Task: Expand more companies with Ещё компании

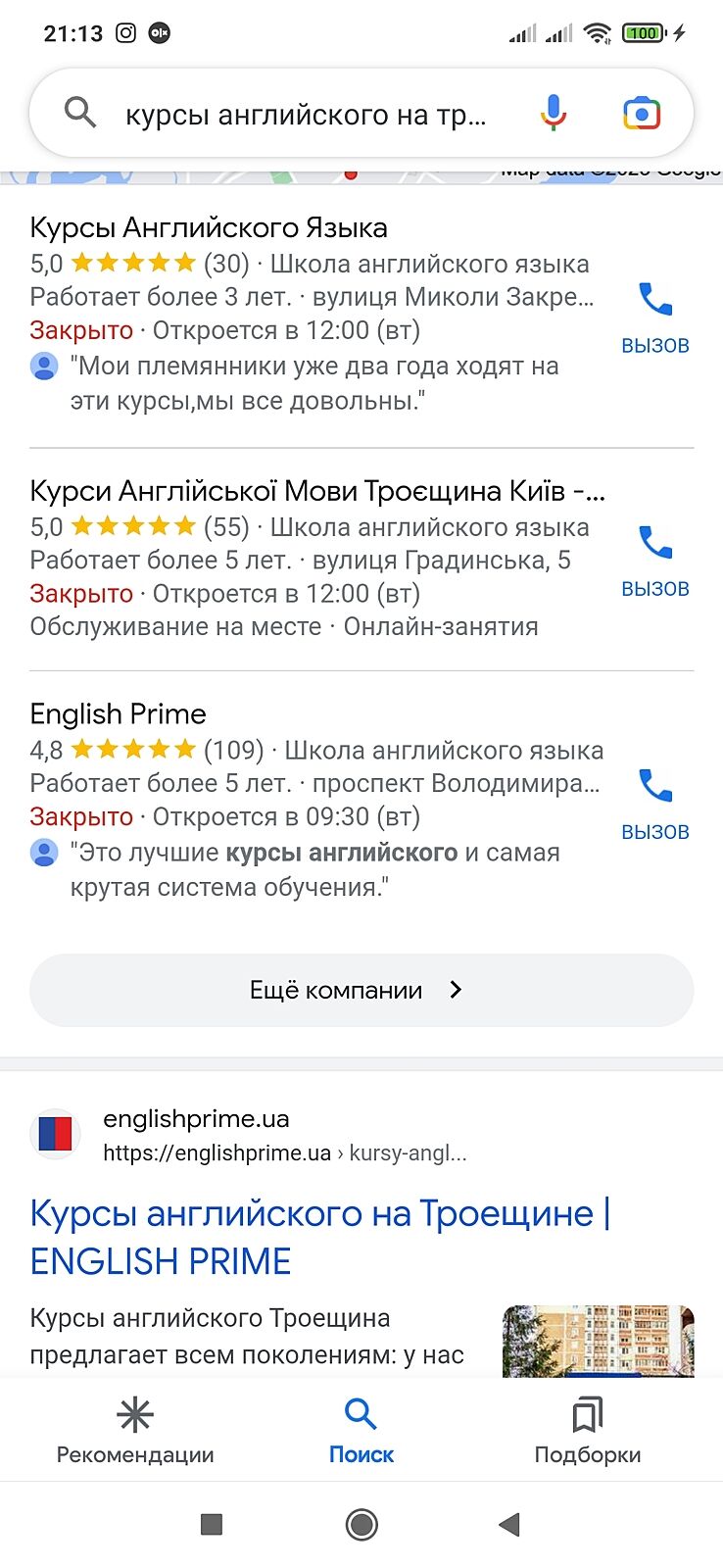Action: tap(361, 990)
